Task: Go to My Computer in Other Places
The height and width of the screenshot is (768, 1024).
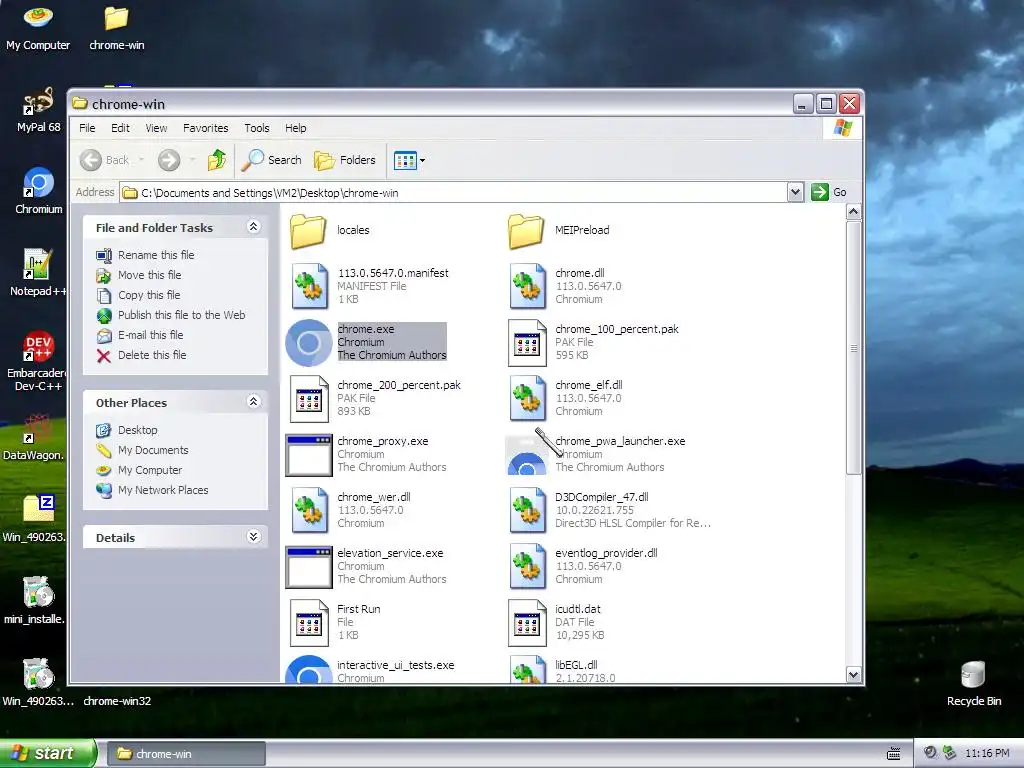Action: point(150,470)
